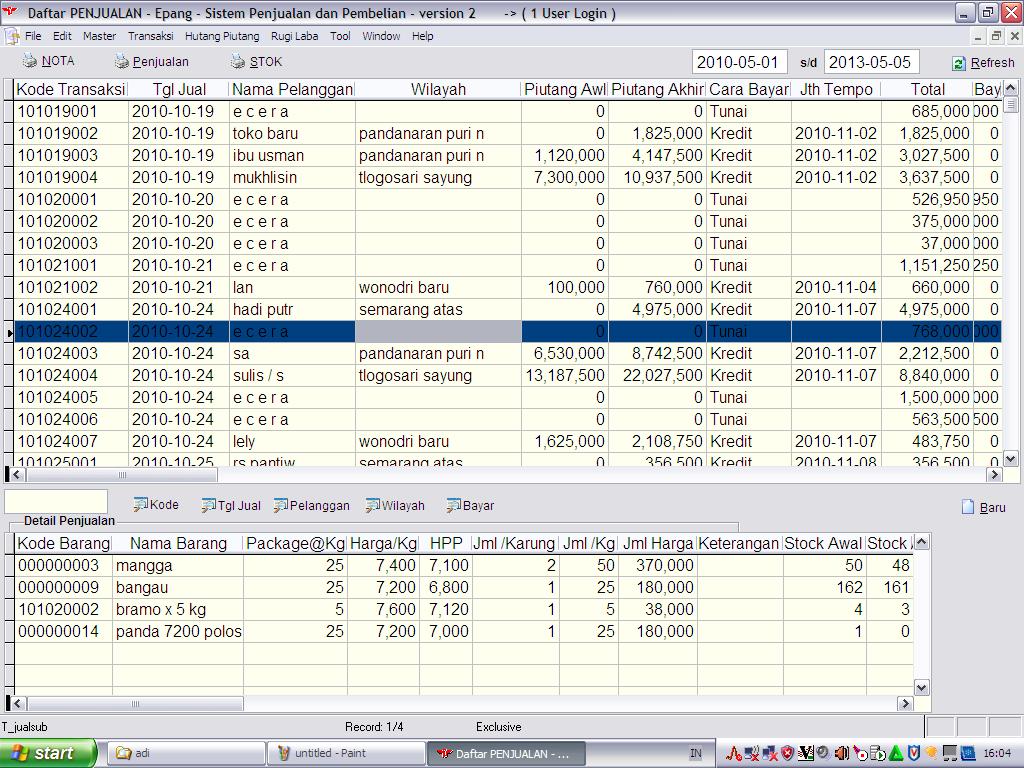Viewport: 1024px width, 768px height.
Task: Click the NOTA printer icon
Action: click(30, 61)
